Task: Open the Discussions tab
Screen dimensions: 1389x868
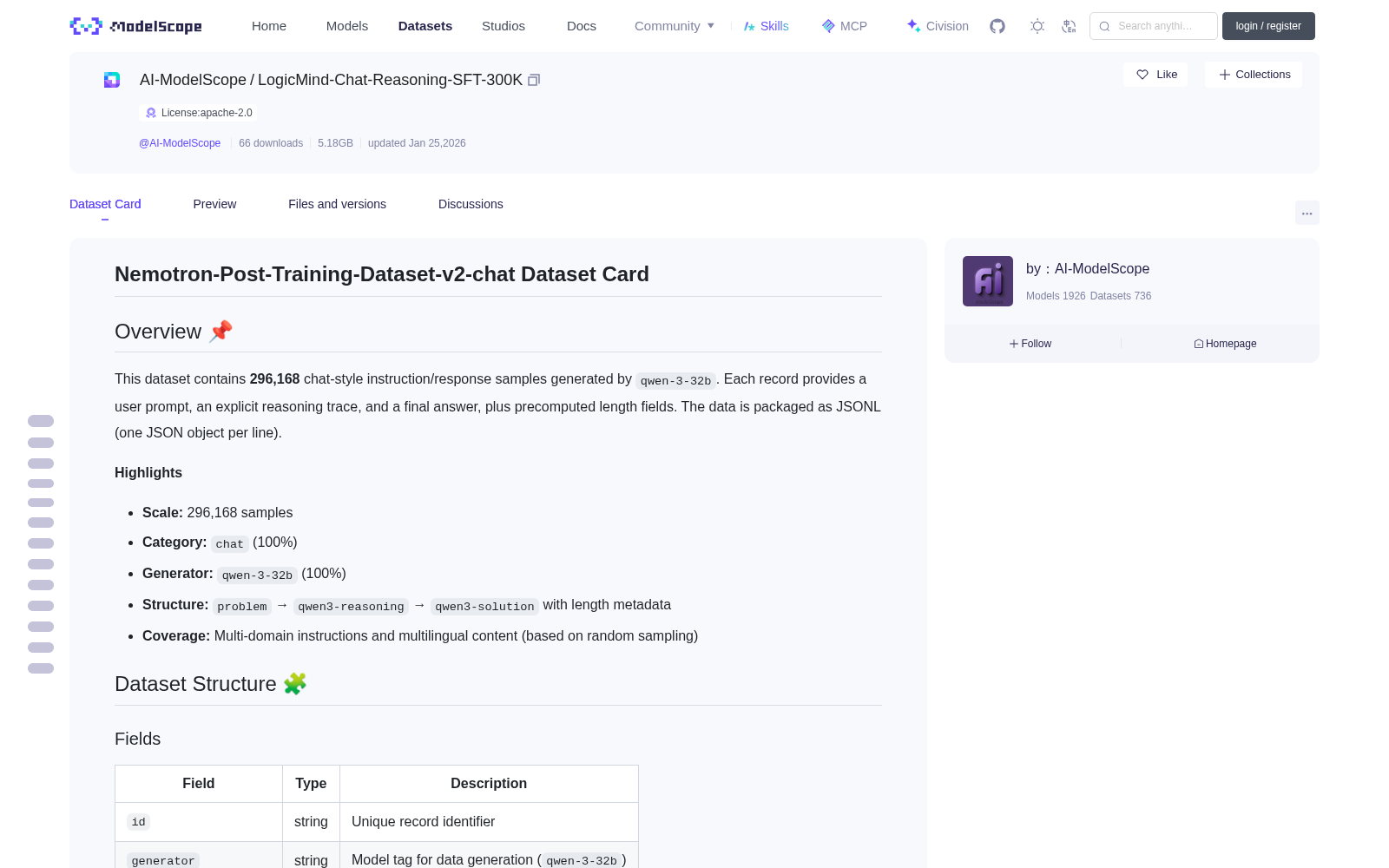Action: [x=471, y=204]
